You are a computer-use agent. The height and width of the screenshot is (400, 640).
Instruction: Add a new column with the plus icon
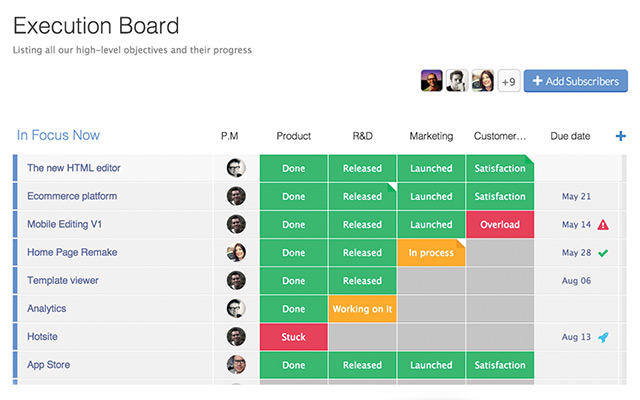(x=621, y=136)
